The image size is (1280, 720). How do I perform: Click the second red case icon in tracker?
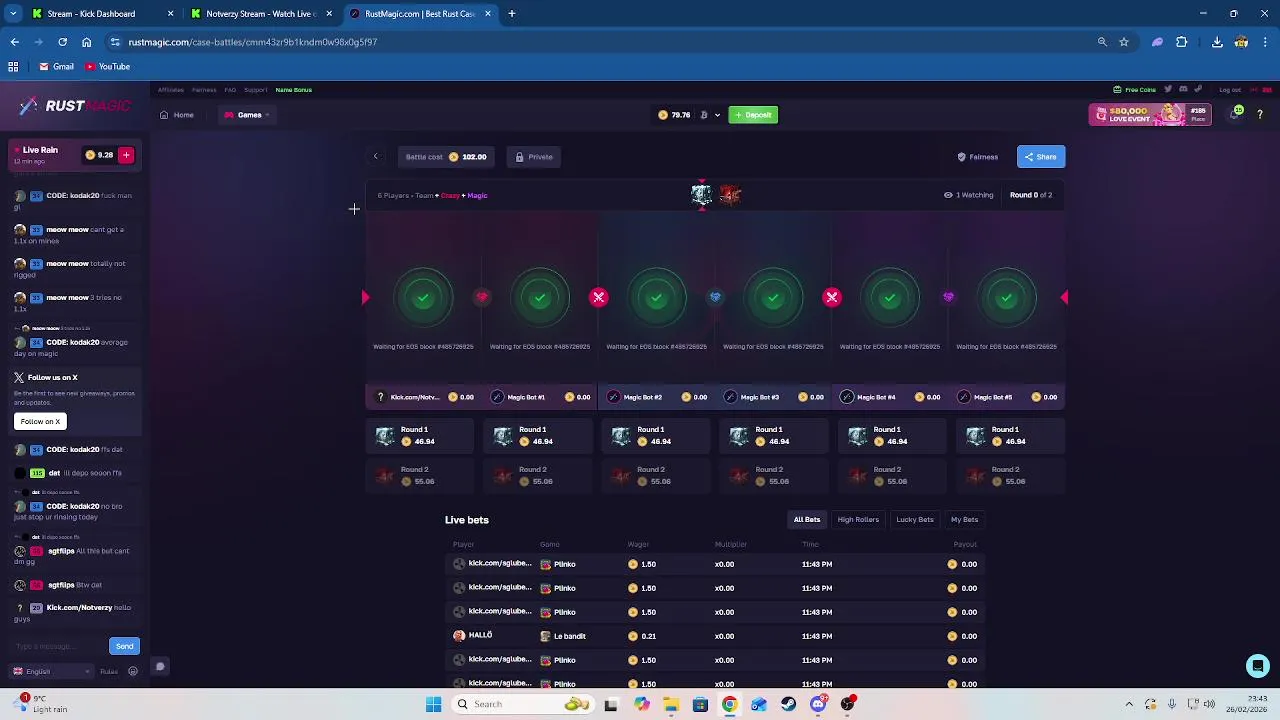(730, 195)
